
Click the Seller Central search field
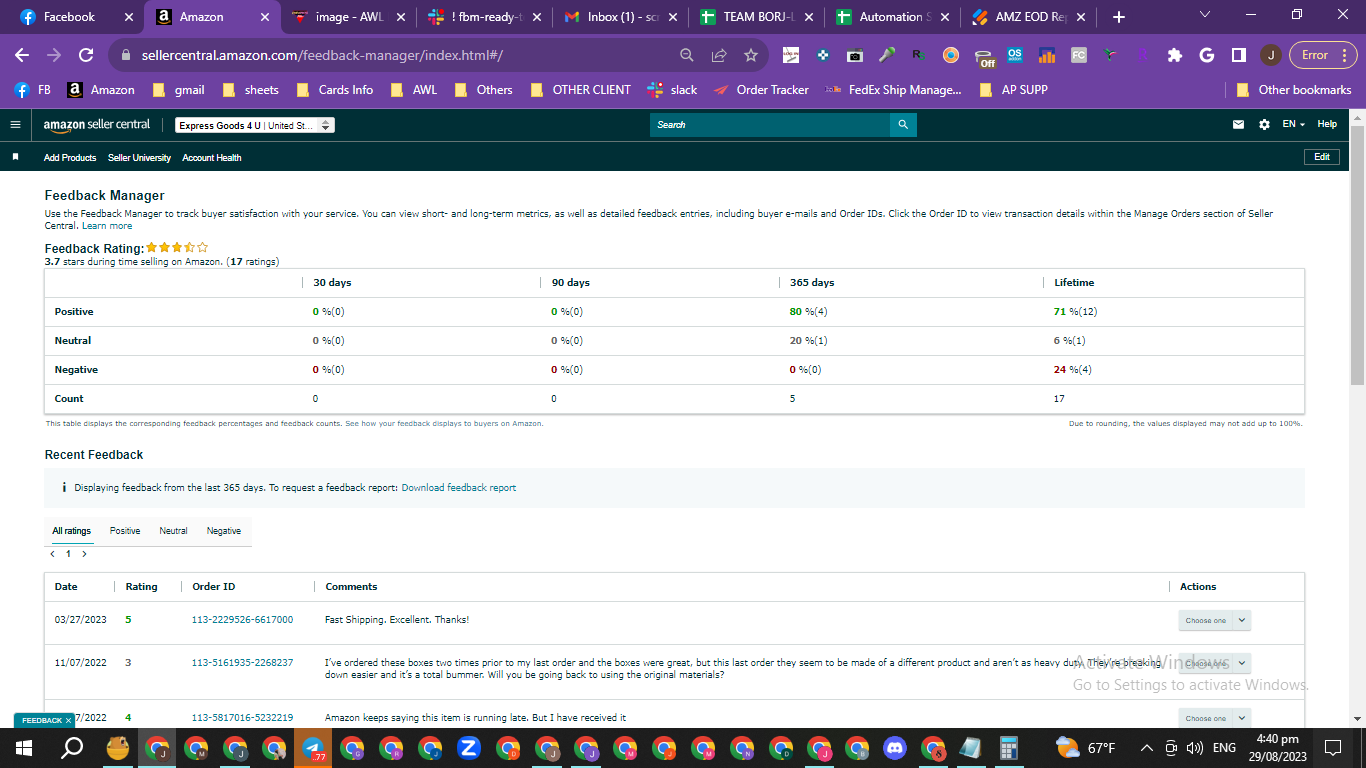(770, 125)
